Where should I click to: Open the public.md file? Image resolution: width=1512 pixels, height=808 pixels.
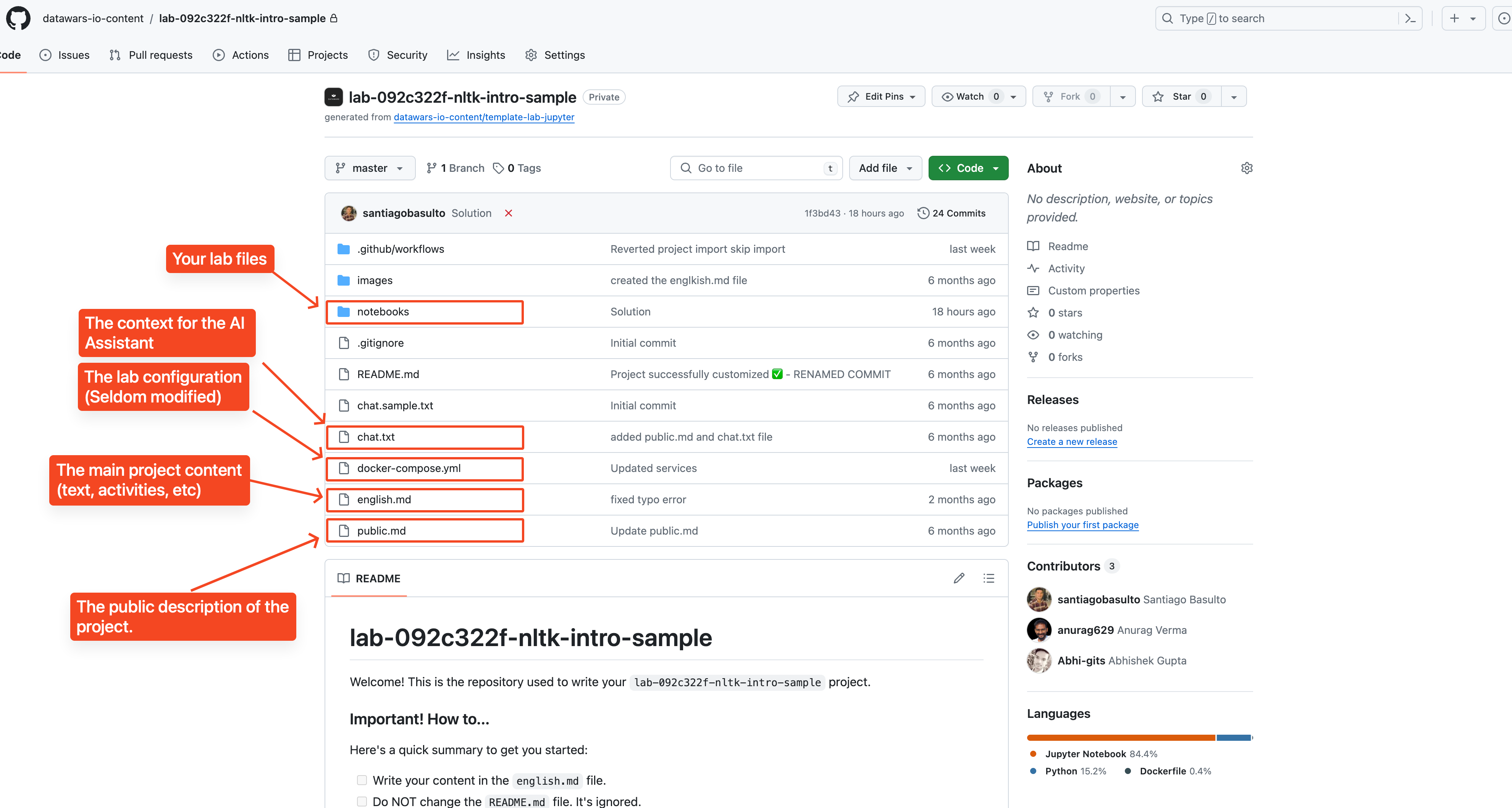(x=381, y=531)
